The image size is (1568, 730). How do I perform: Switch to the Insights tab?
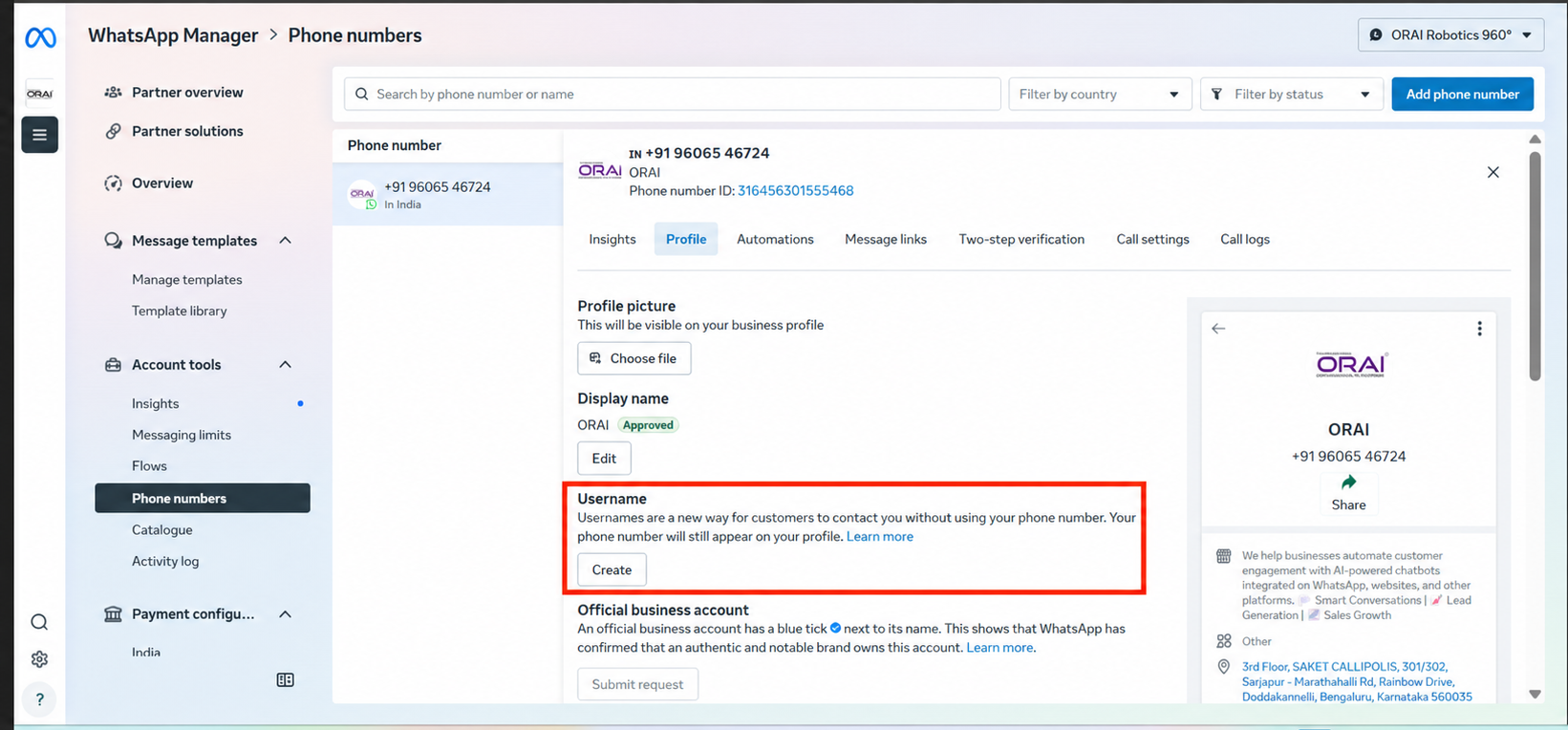tap(612, 240)
